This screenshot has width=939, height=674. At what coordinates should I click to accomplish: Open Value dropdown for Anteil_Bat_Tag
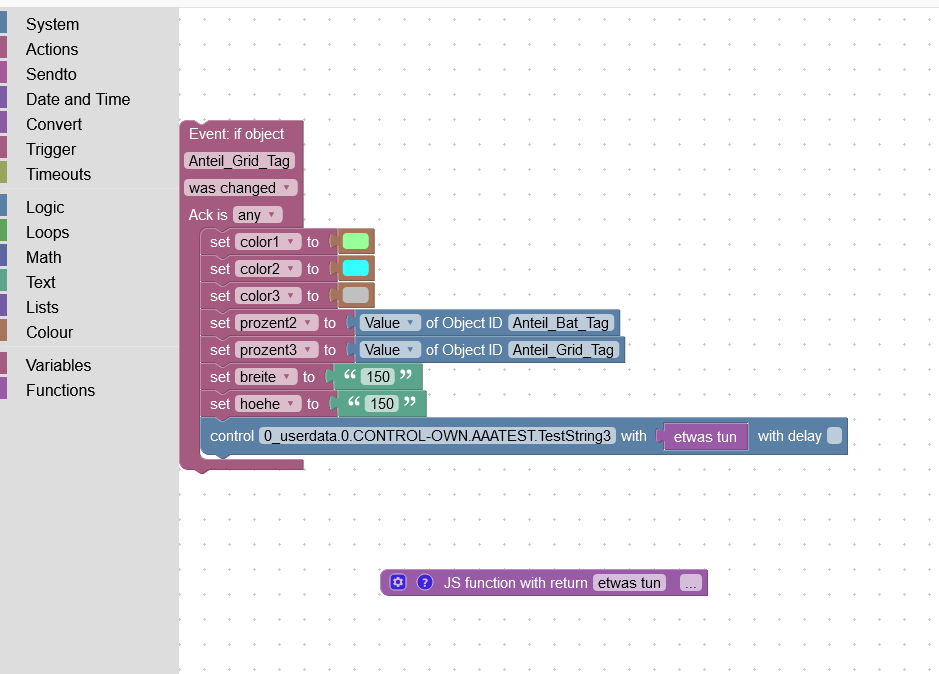(x=390, y=323)
